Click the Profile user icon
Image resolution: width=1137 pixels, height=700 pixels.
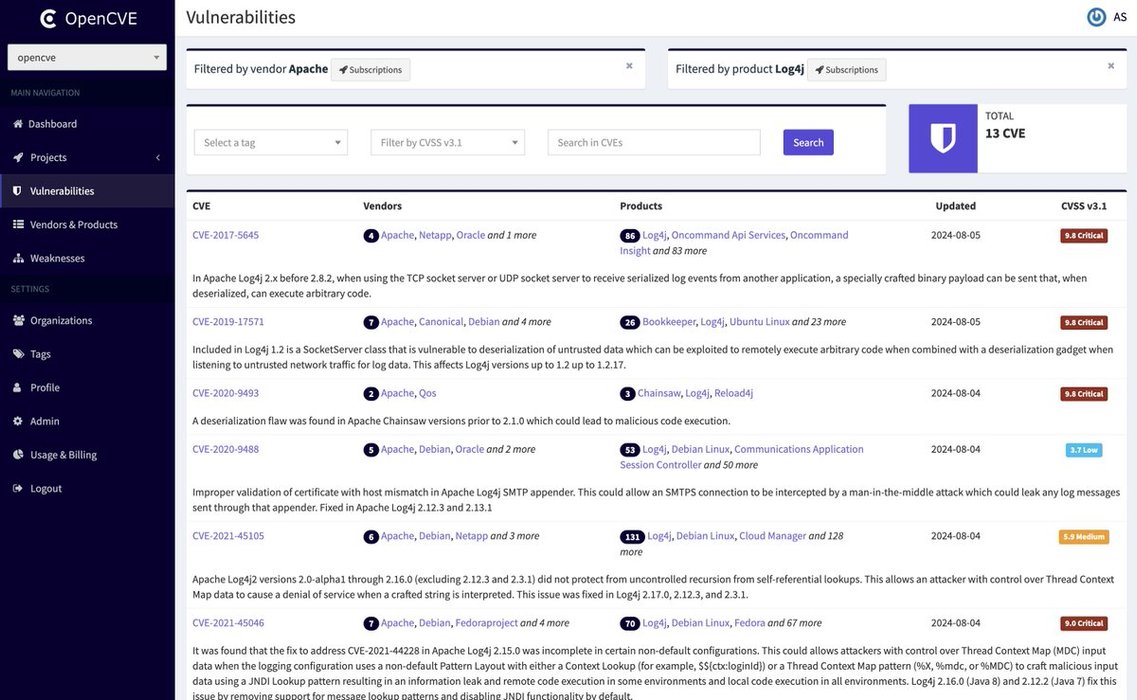point(17,387)
